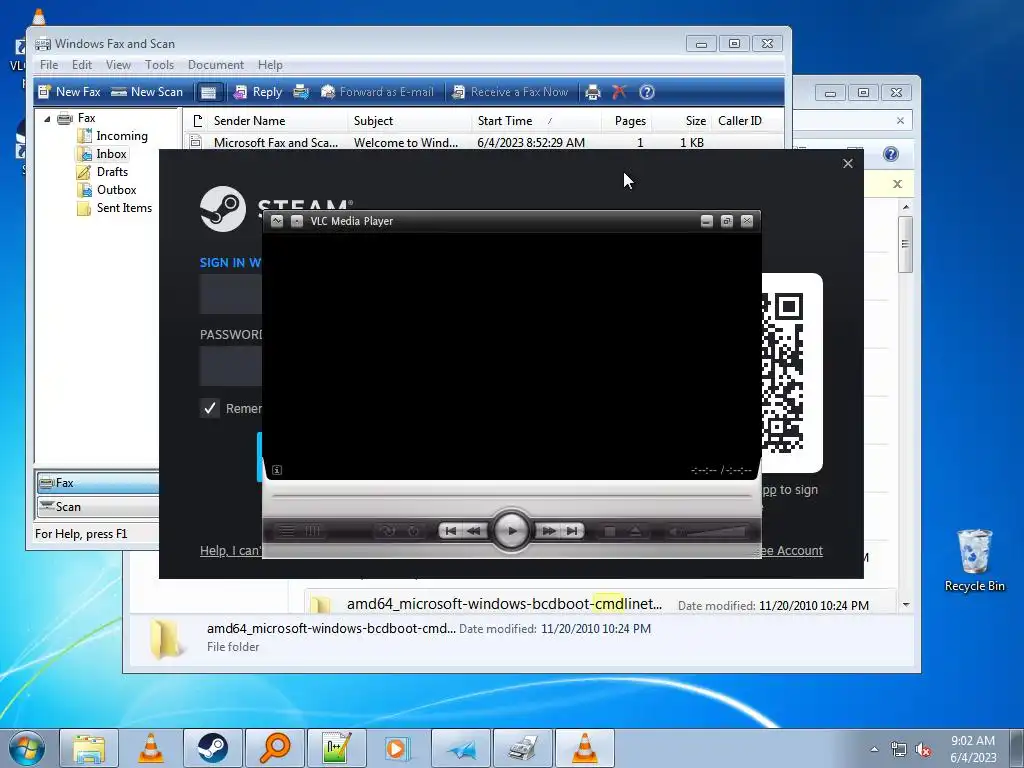Open the View menu in Fax and Scan
This screenshot has width=1024, height=768.
click(x=118, y=65)
